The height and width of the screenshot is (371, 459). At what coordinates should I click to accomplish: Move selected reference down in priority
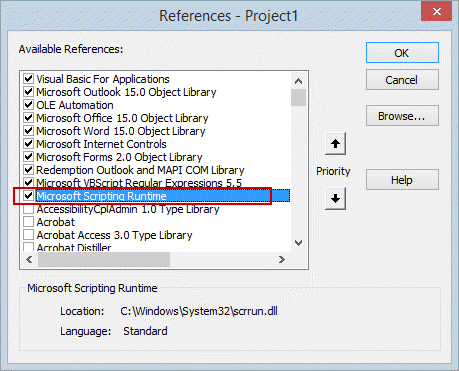coord(335,198)
